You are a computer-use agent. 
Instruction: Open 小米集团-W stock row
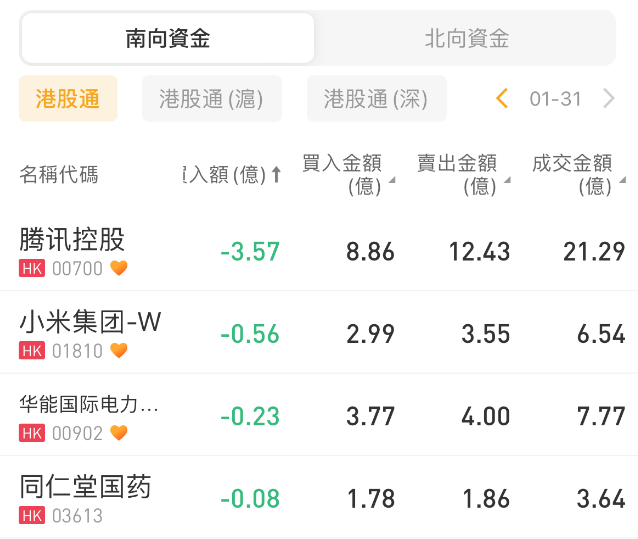(x=319, y=332)
